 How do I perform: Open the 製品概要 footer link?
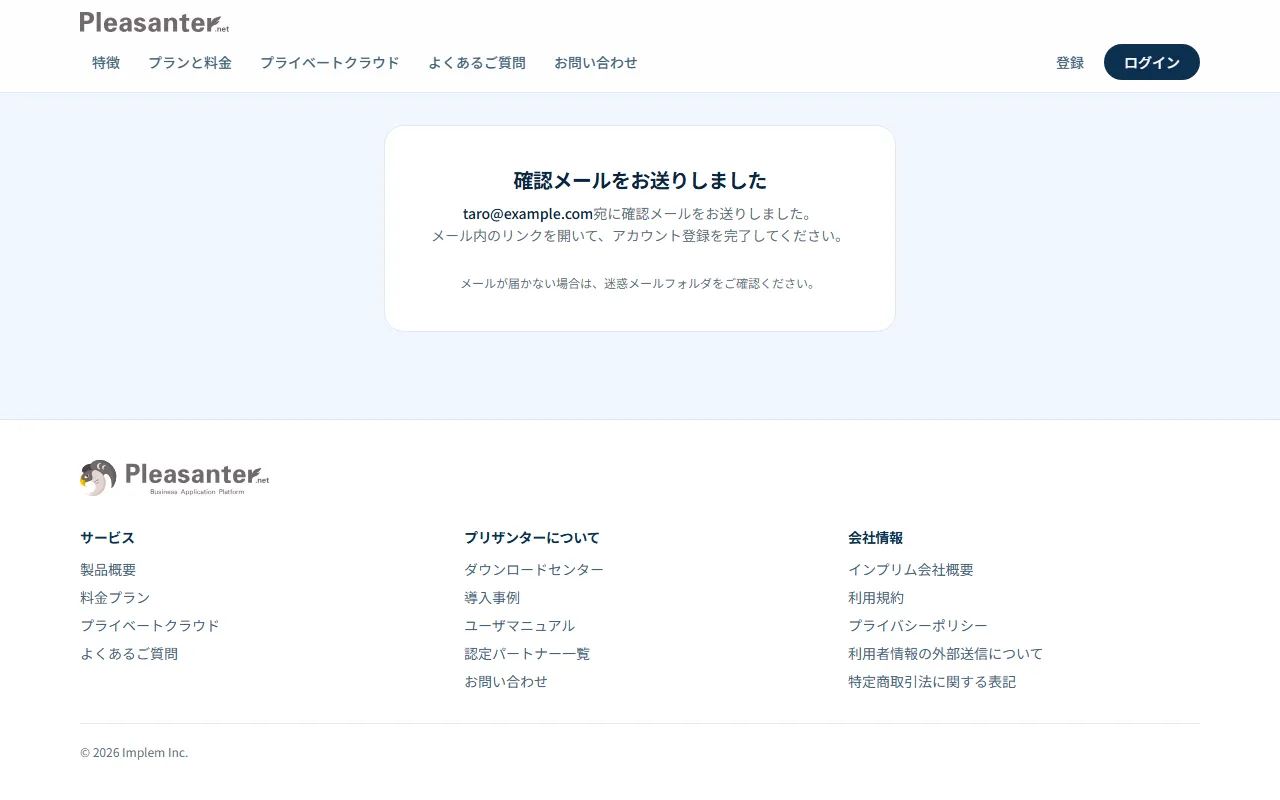[108, 570]
